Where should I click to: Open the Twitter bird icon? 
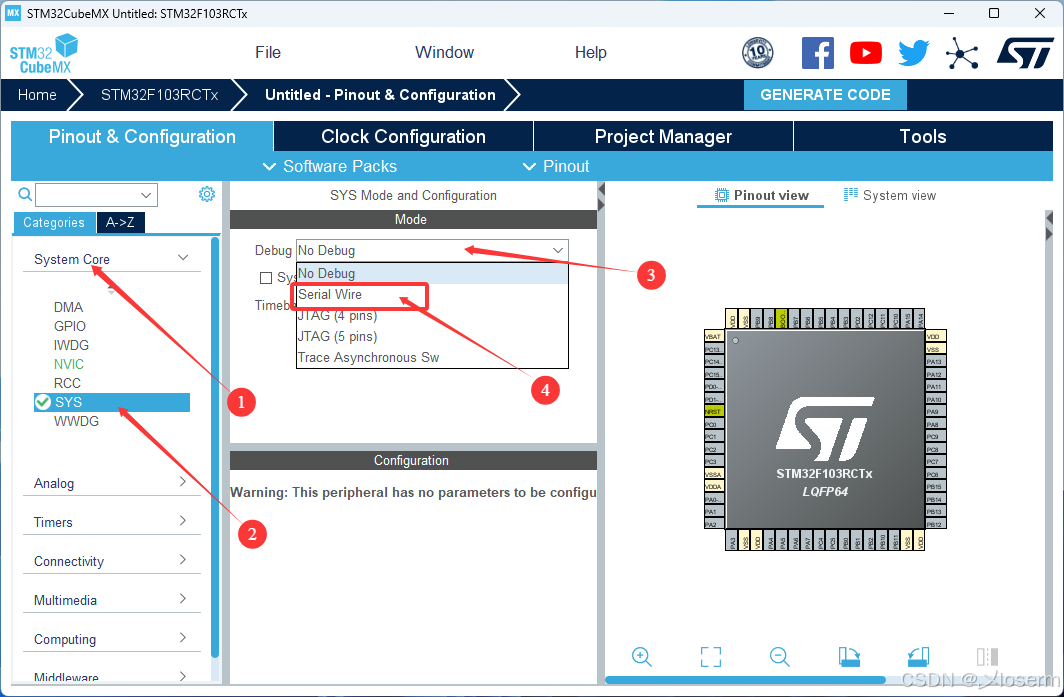(913, 53)
